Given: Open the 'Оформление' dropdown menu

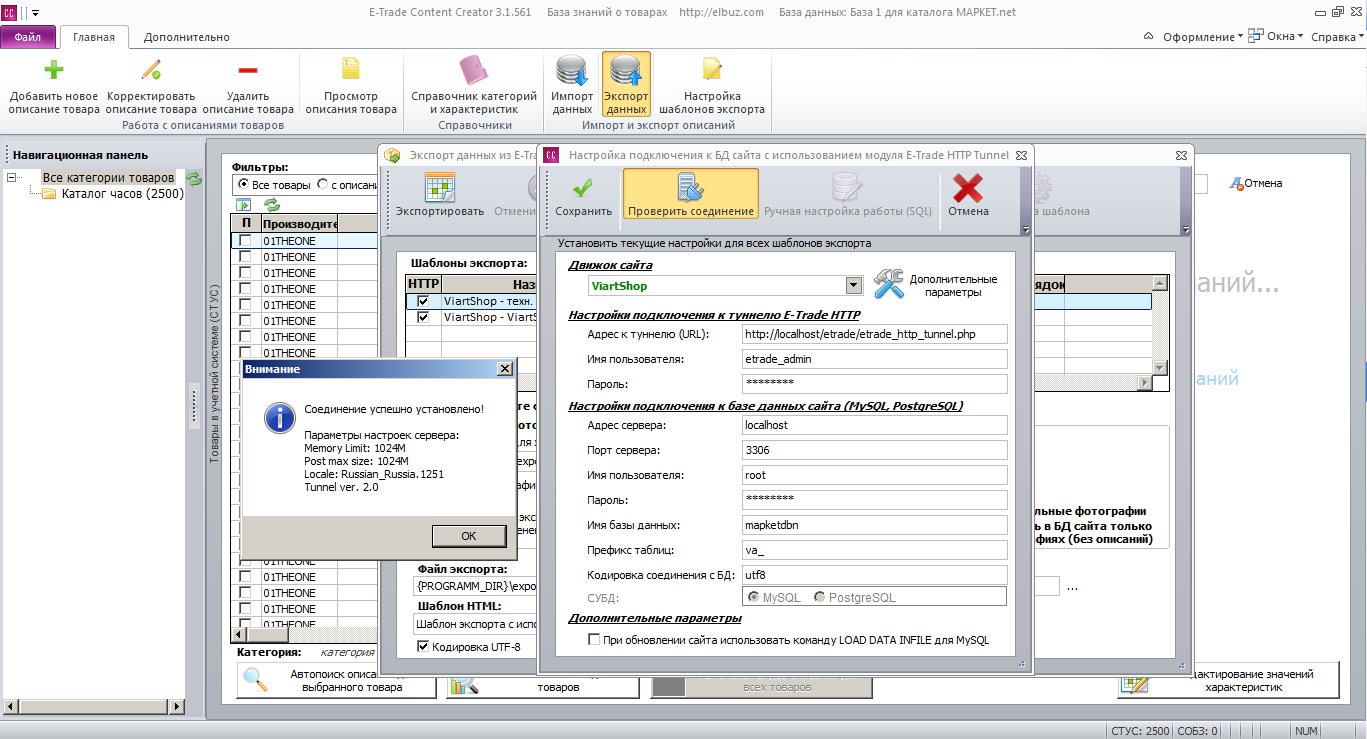Looking at the screenshot, I should [x=1203, y=37].
